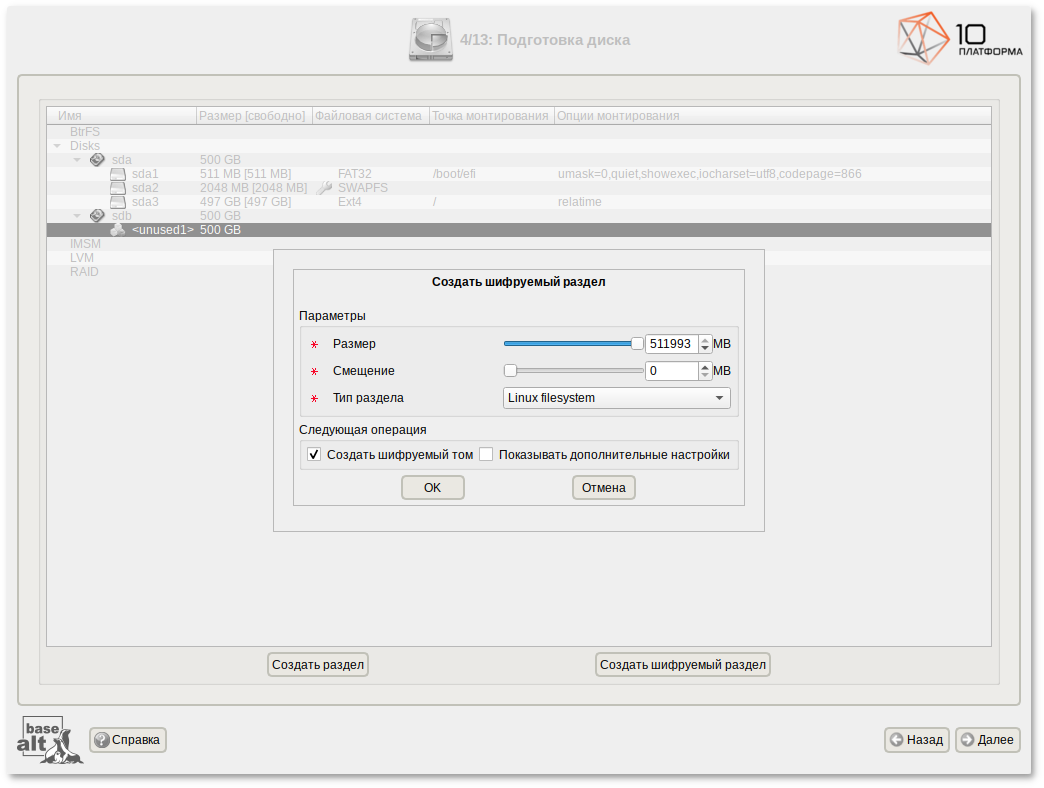Click the 'Опции монтирования' column header
The image size is (1044, 788).
click(772, 116)
